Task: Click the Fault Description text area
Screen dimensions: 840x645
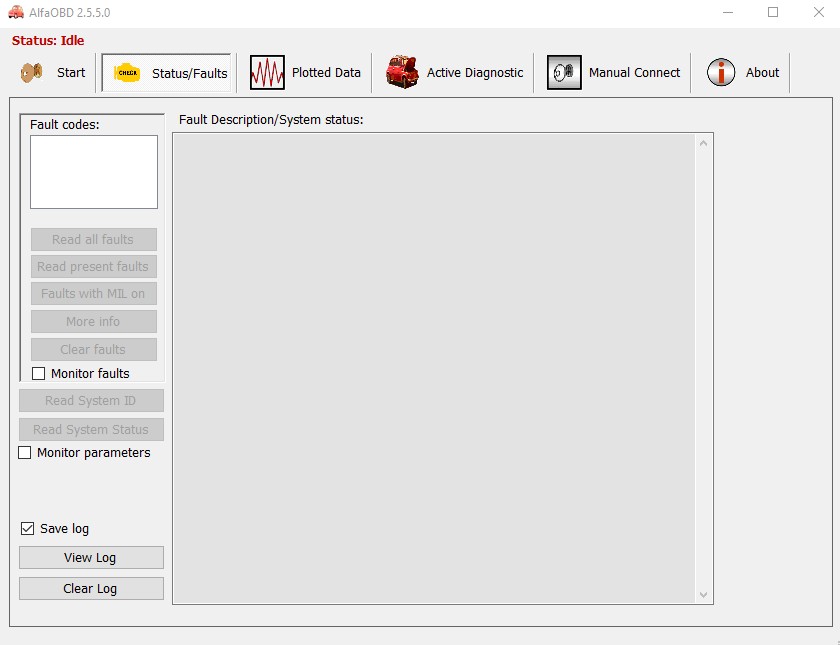Action: (434, 368)
